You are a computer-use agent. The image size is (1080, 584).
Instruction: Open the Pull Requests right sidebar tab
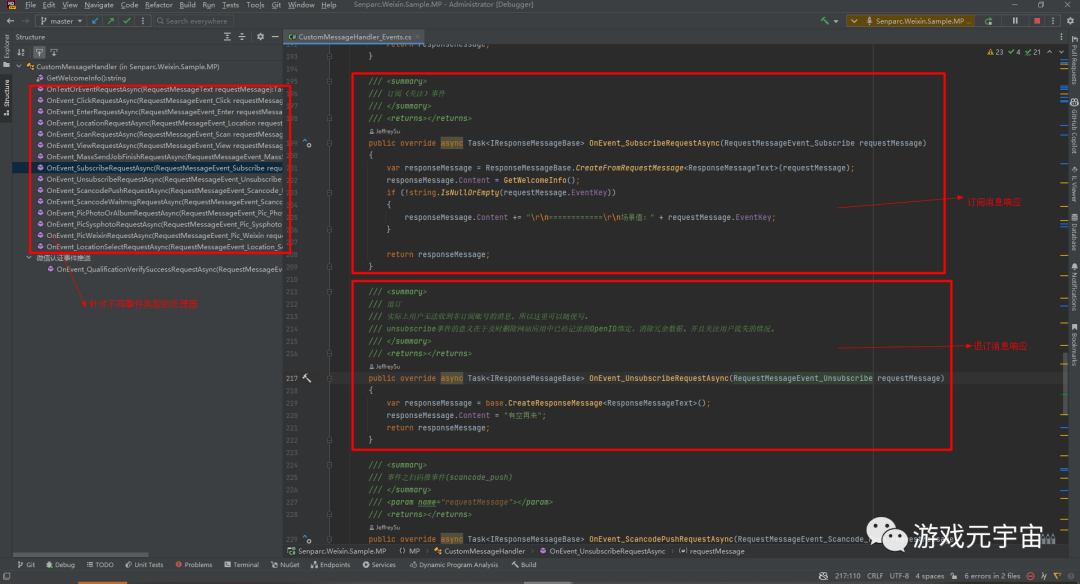click(1074, 62)
